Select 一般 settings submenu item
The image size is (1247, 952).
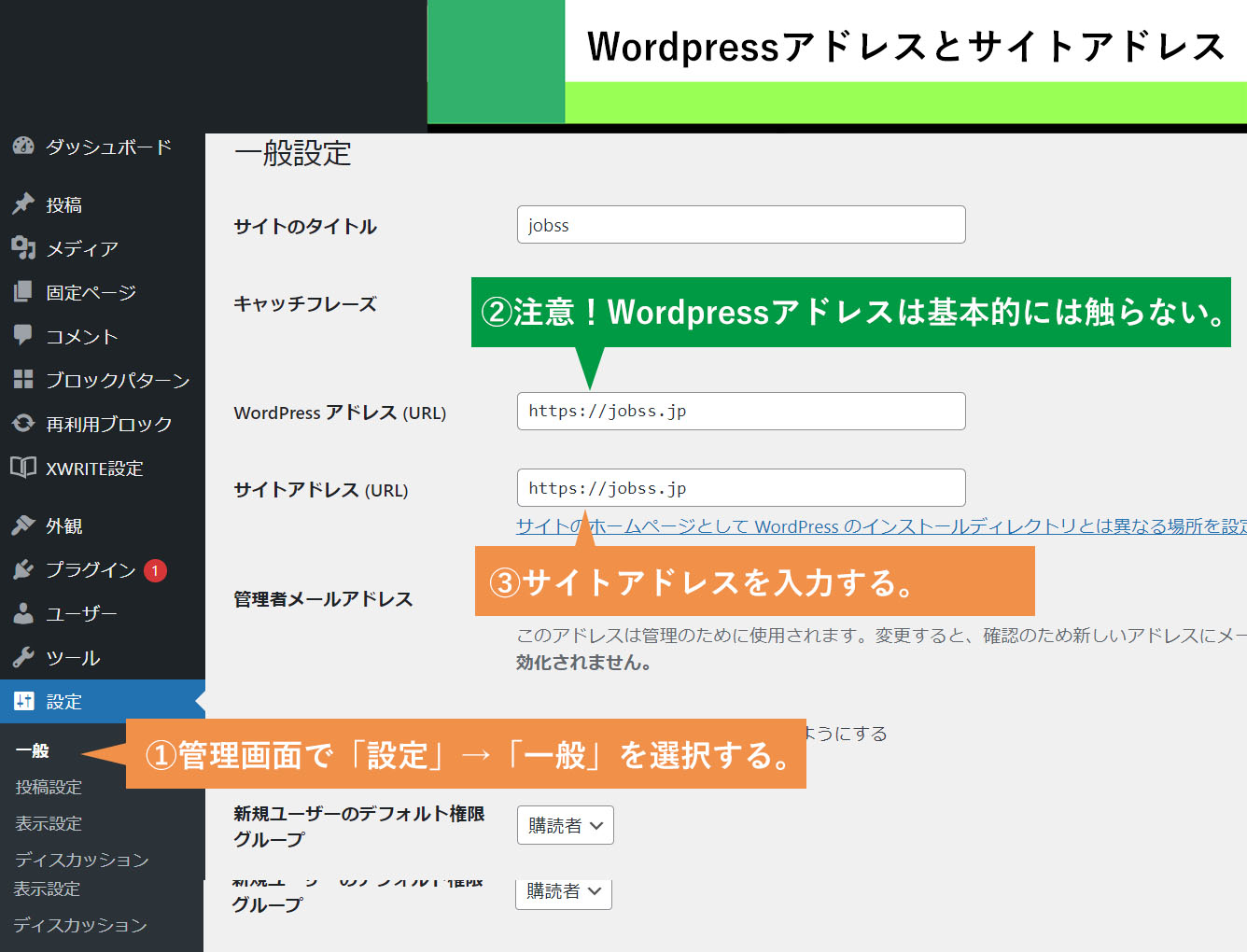pyautogui.click(x=32, y=750)
